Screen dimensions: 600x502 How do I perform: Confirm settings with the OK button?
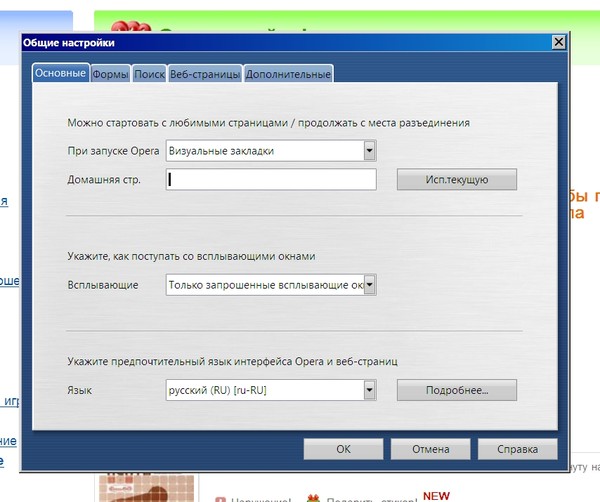pos(343,449)
